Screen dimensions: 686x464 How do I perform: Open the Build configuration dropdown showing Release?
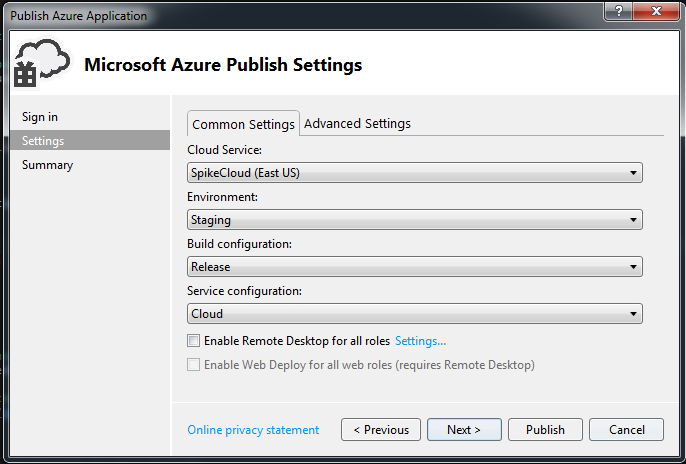pyautogui.click(x=415, y=267)
